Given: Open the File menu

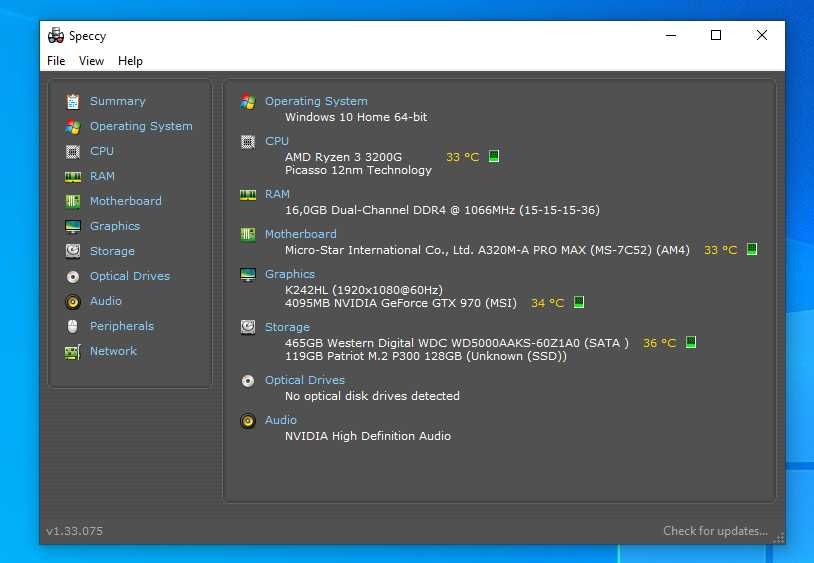Looking at the screenshot, I should point(56,61).
